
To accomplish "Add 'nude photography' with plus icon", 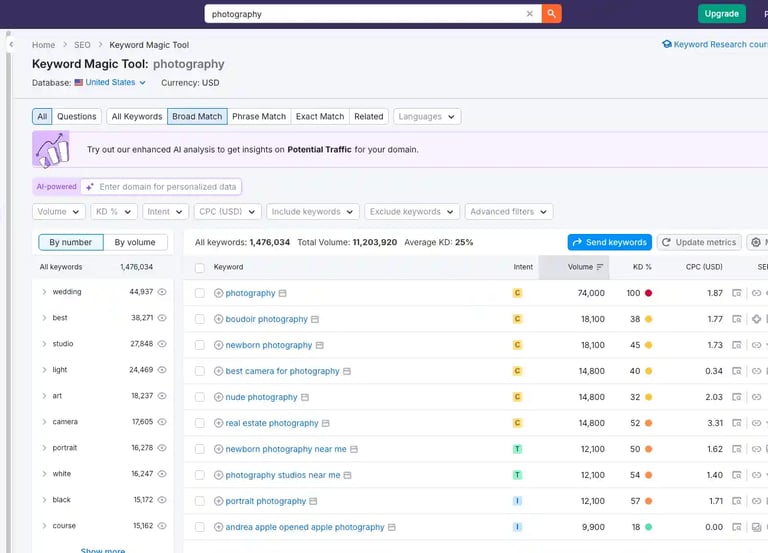I will (x=218, y=397).
